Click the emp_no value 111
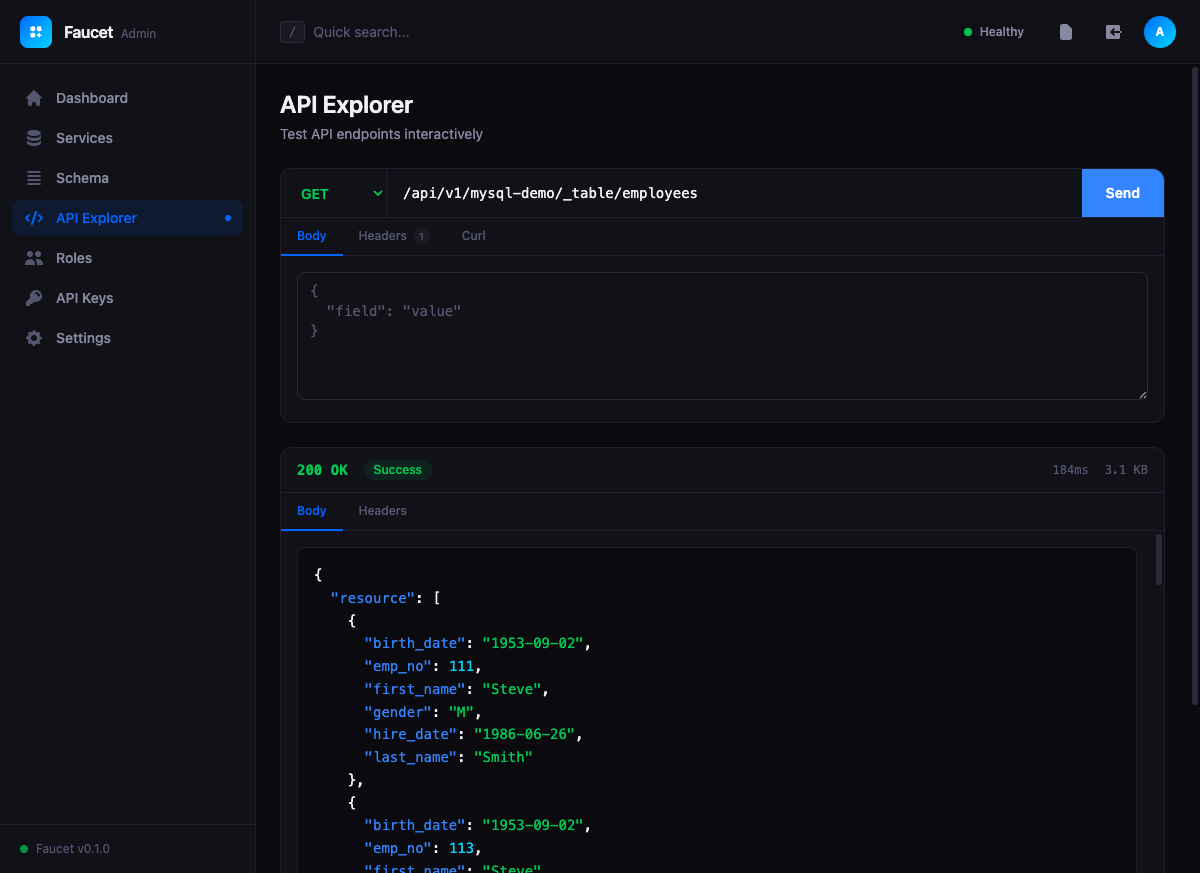Image resolution: width=1200 pixels, height=873 pixels. pyautogui.click(x=461, y=666)
